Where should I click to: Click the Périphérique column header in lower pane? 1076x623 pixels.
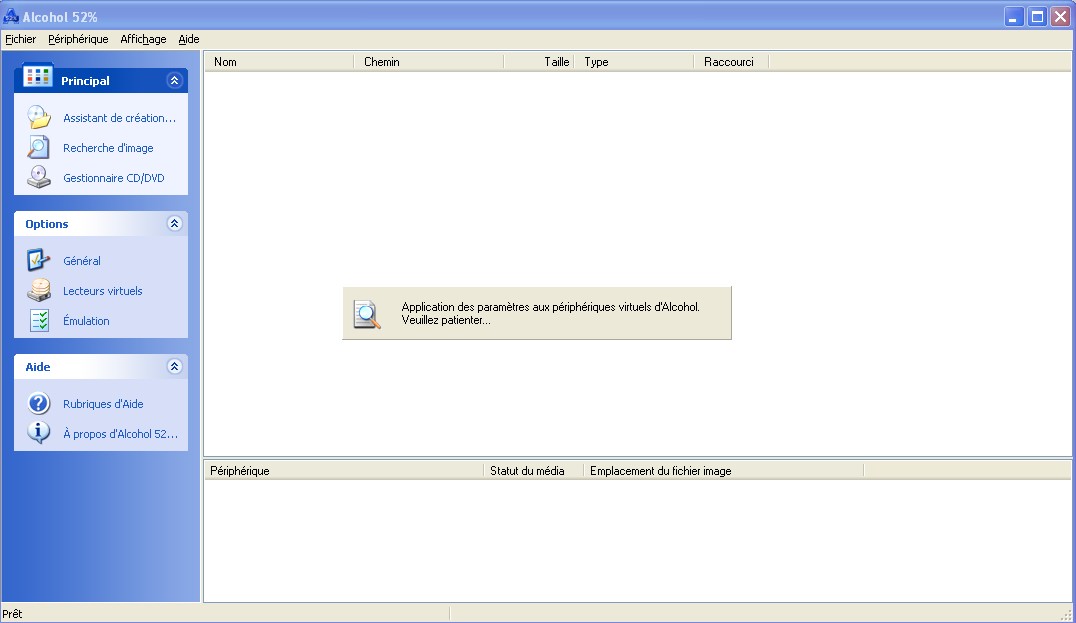(344, 471)
